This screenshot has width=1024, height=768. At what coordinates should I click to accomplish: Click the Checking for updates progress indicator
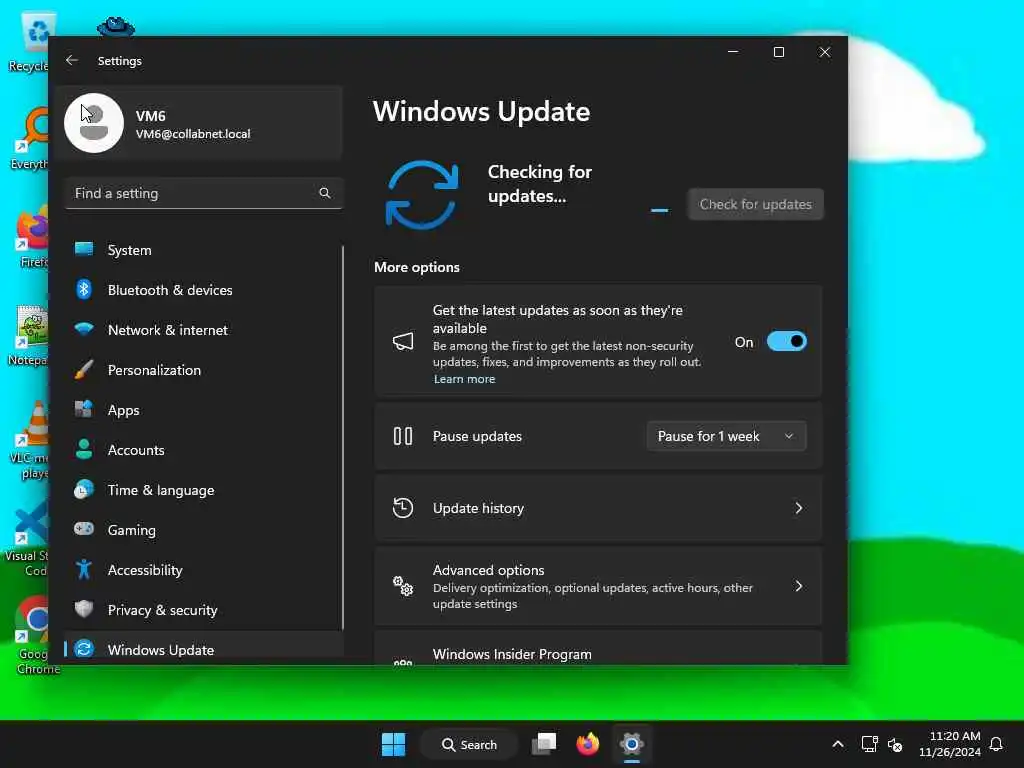coord(660,210)
